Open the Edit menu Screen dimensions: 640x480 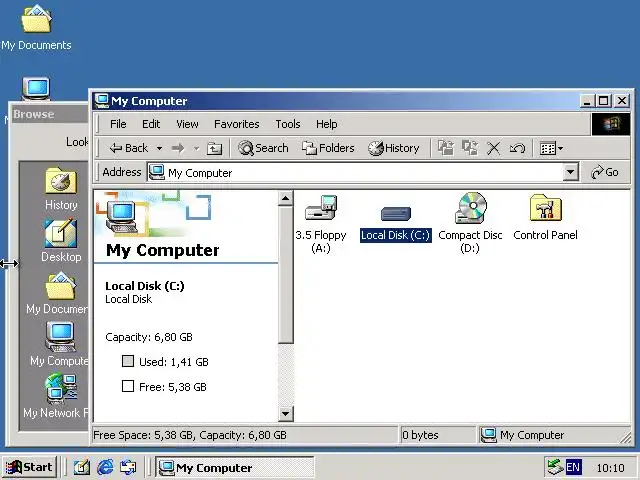(151, 124)
